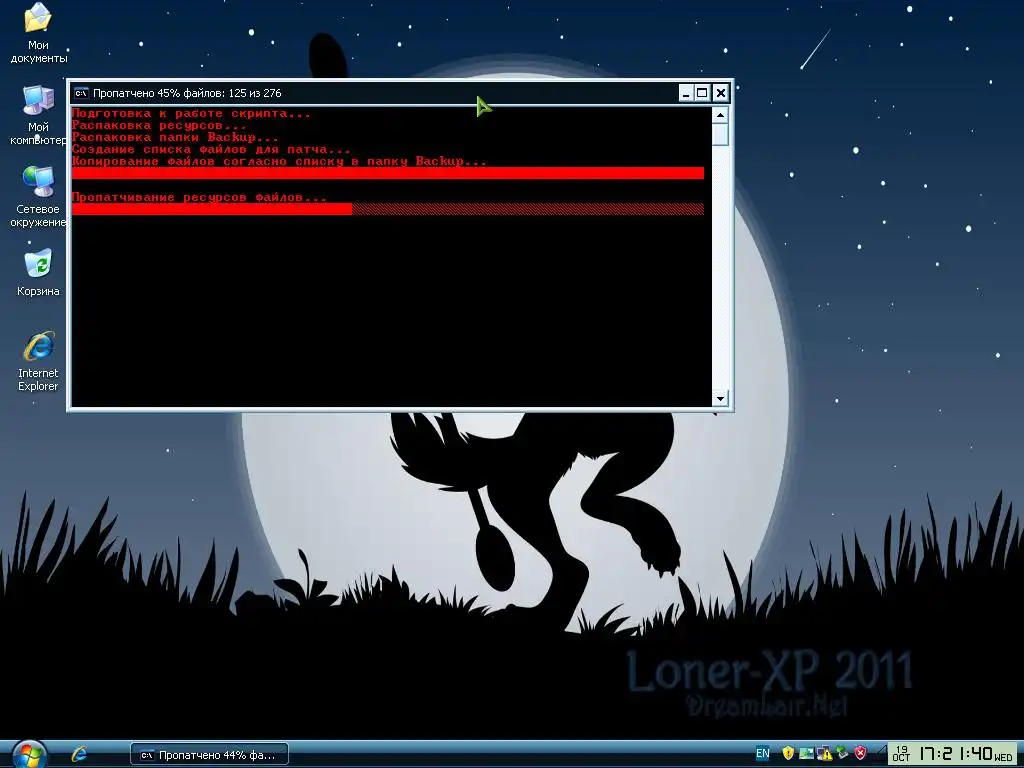The image size is (1024, 768).
Task: Click the red security alert shield tray icon
Action: (861, 754)
